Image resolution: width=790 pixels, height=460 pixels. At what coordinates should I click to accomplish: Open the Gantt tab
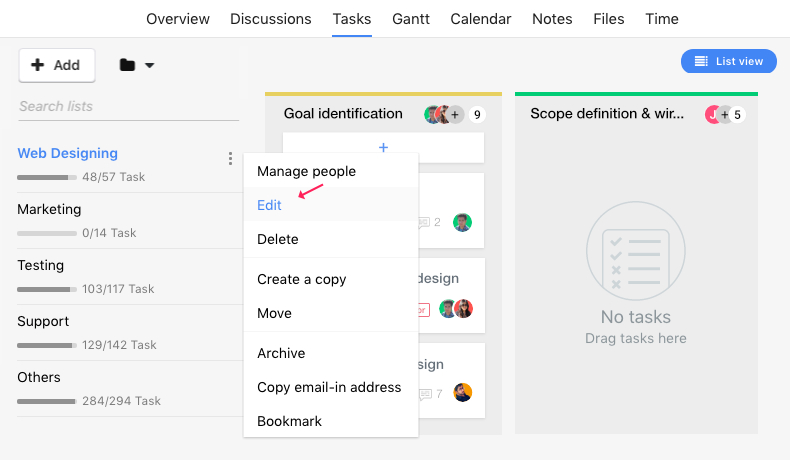pos(411,19)
